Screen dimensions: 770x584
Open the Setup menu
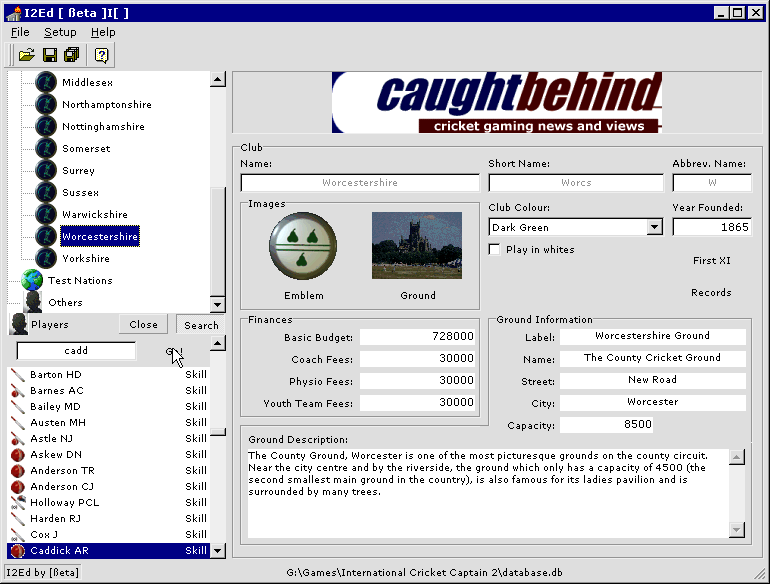[60, 32]
